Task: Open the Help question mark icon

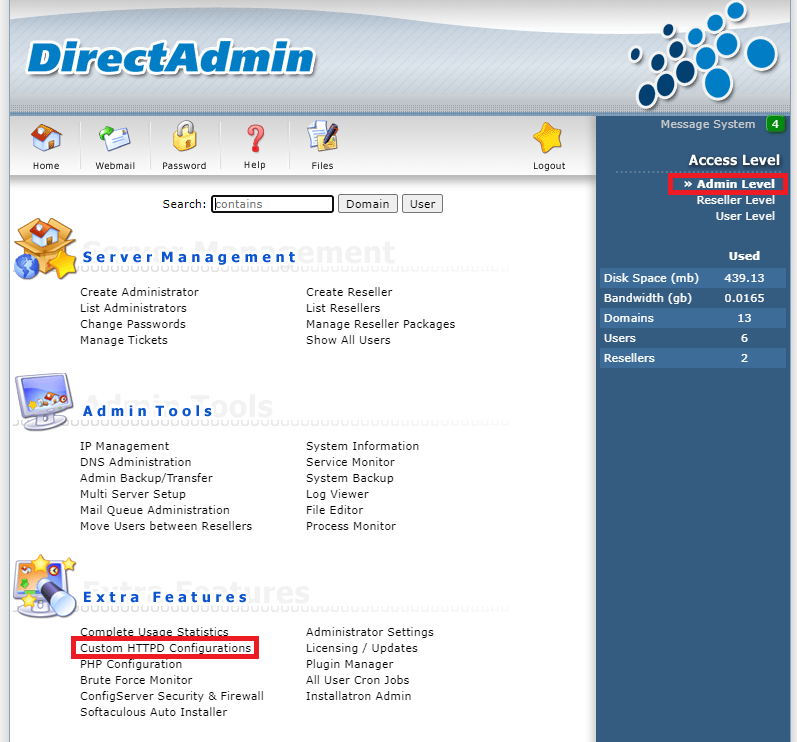Action: tap(255, 138)
